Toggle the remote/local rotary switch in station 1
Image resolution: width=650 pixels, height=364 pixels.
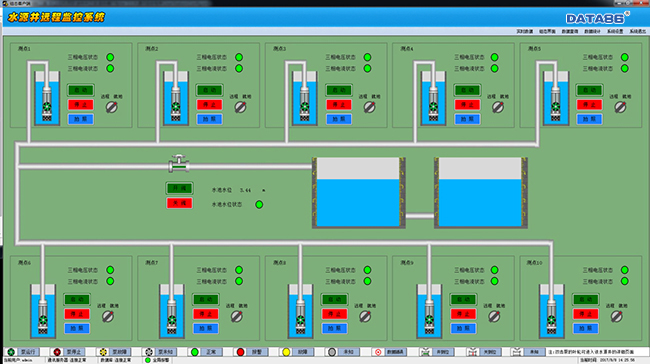(112, 107)
